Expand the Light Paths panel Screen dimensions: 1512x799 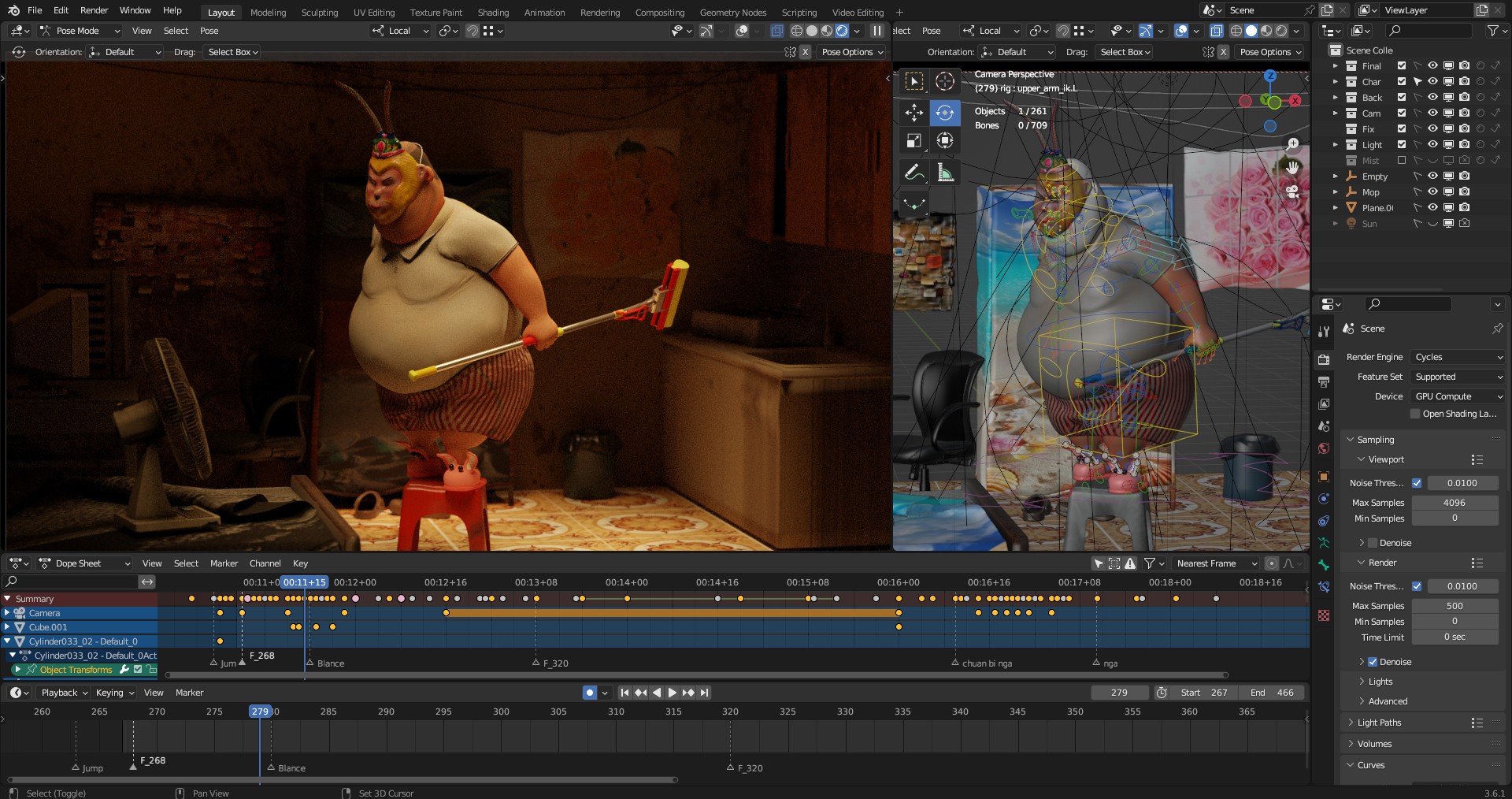[x=1378, y=723]
